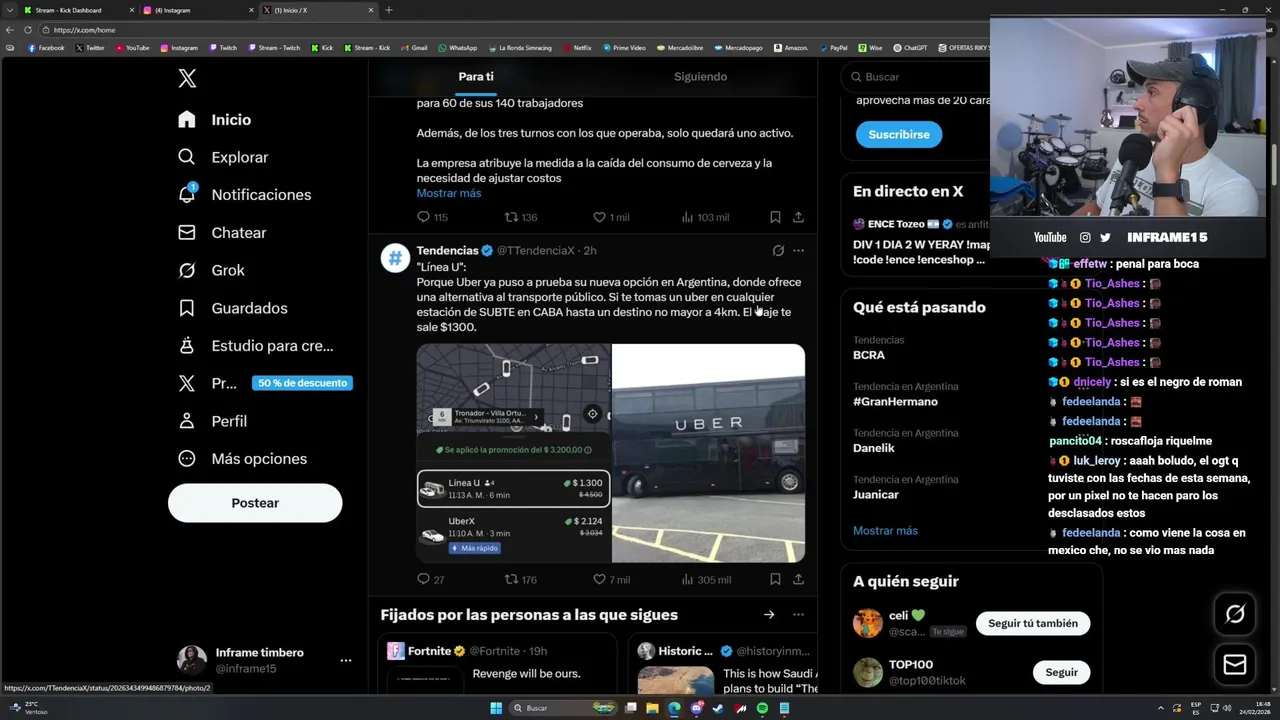Open Guardados in the sidebar
Screen dimensions: 1280x720
coord(232,308)
